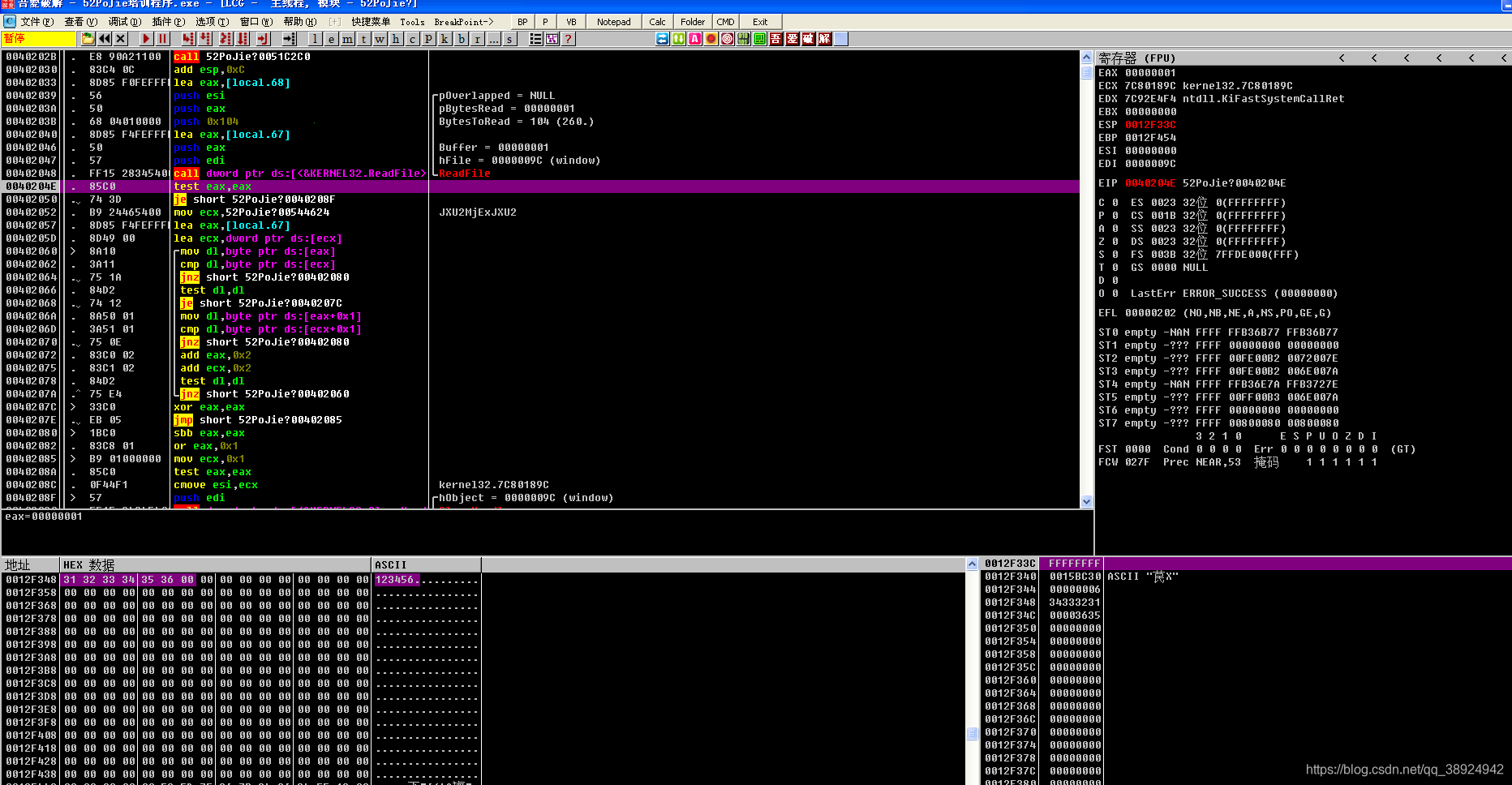Click the HEX 数据 column header in the dump
This screenshot has height=785, width=1512.
point(215,565)
